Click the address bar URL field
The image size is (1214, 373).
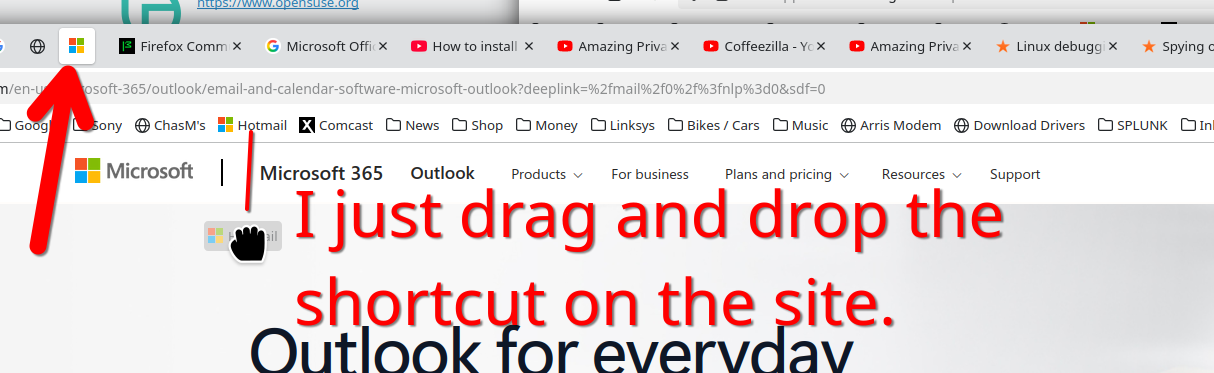[x=607, y=89]
